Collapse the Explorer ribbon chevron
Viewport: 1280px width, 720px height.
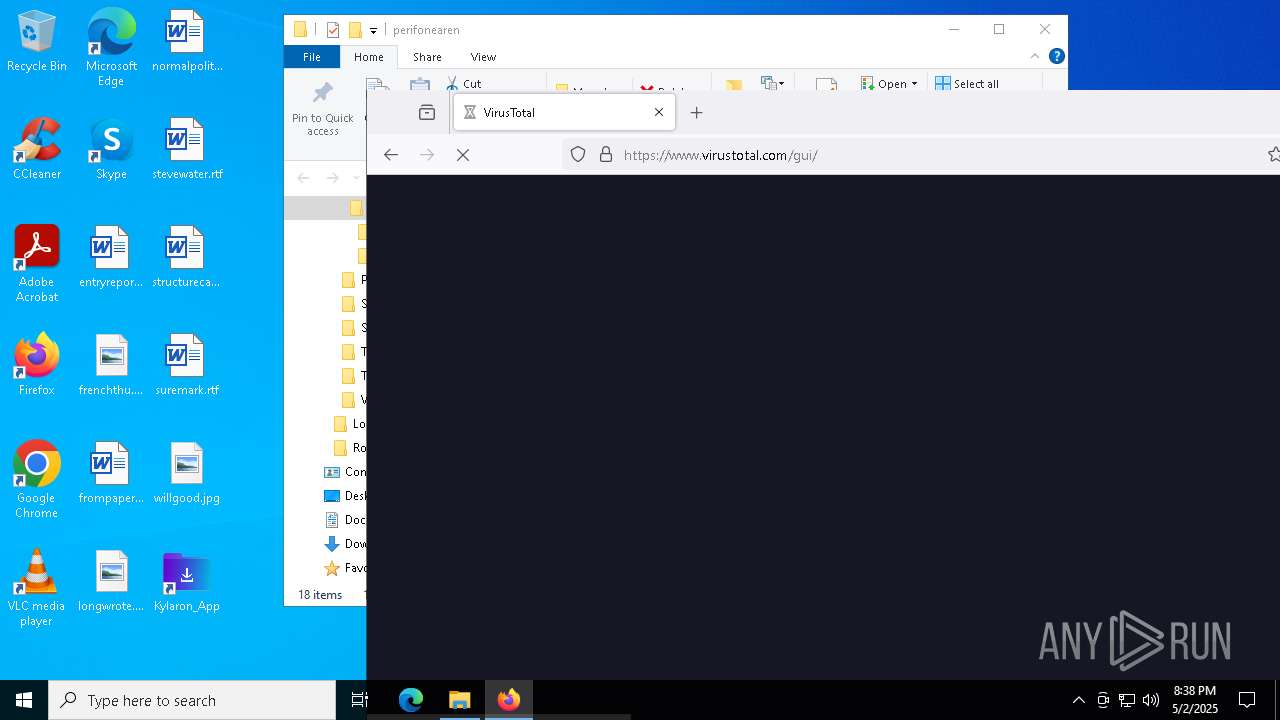click(1035, 56)
